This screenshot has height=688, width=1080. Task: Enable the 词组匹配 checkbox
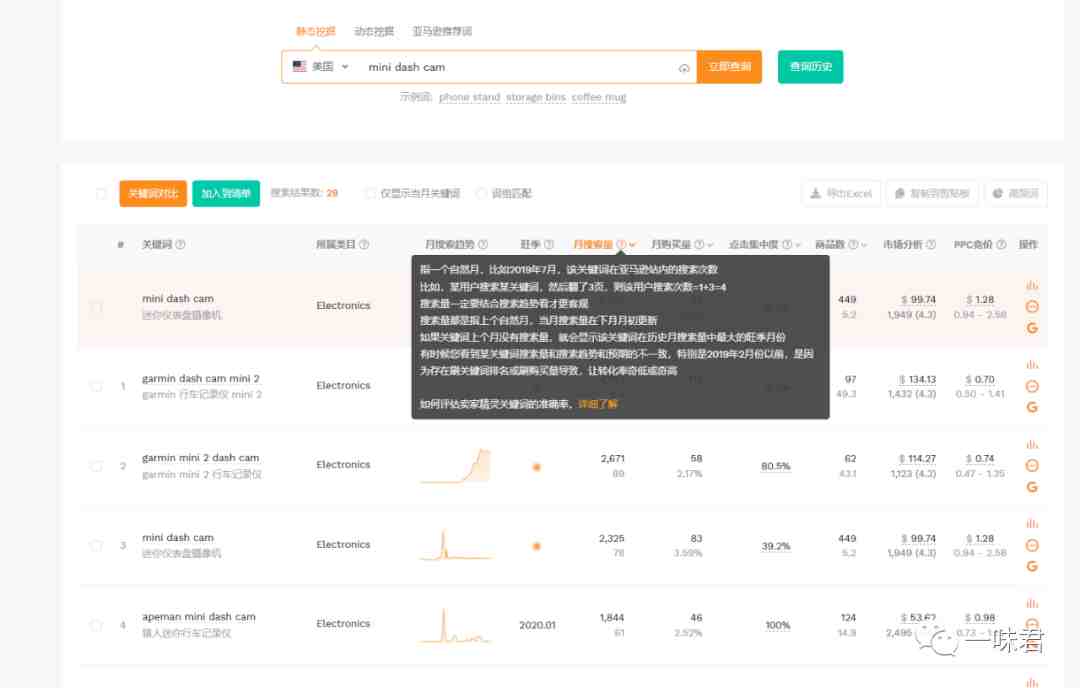click(481, 194)
